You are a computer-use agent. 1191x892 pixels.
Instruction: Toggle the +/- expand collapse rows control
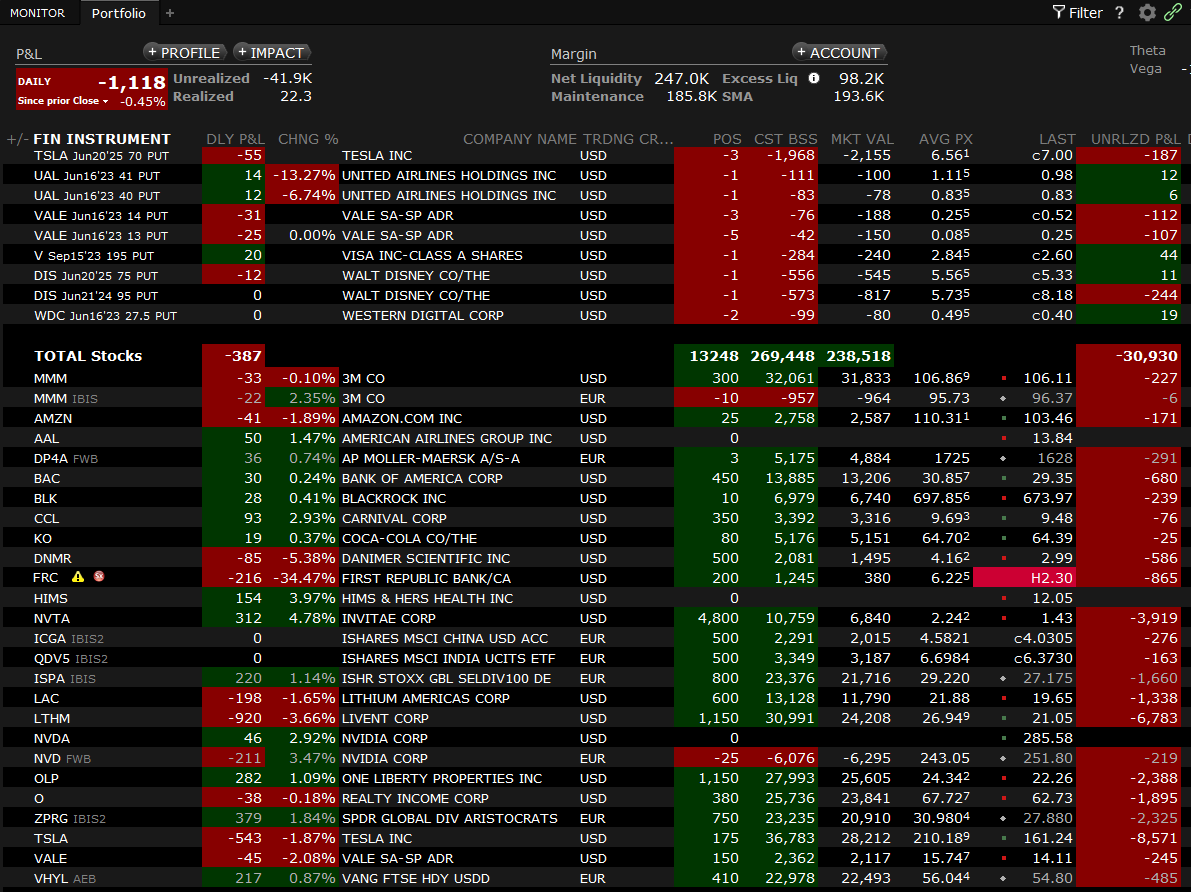point(16,139)
